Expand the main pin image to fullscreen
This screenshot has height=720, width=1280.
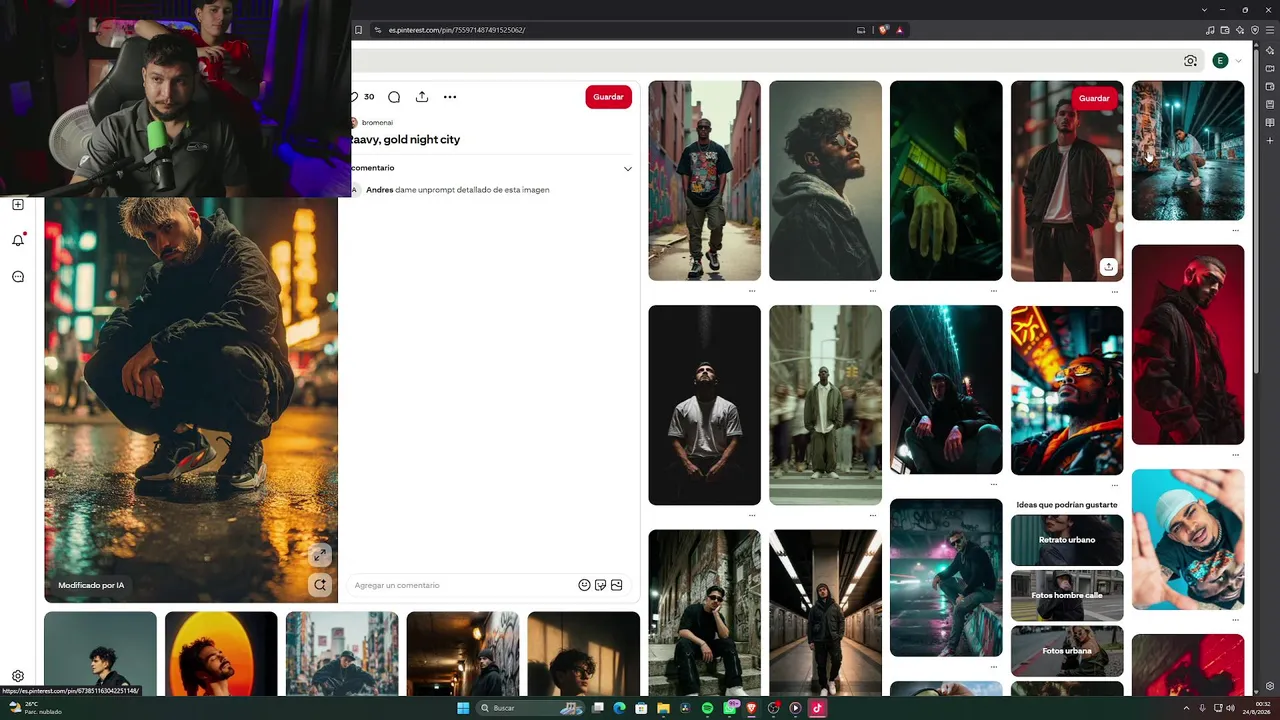point(320,555)
